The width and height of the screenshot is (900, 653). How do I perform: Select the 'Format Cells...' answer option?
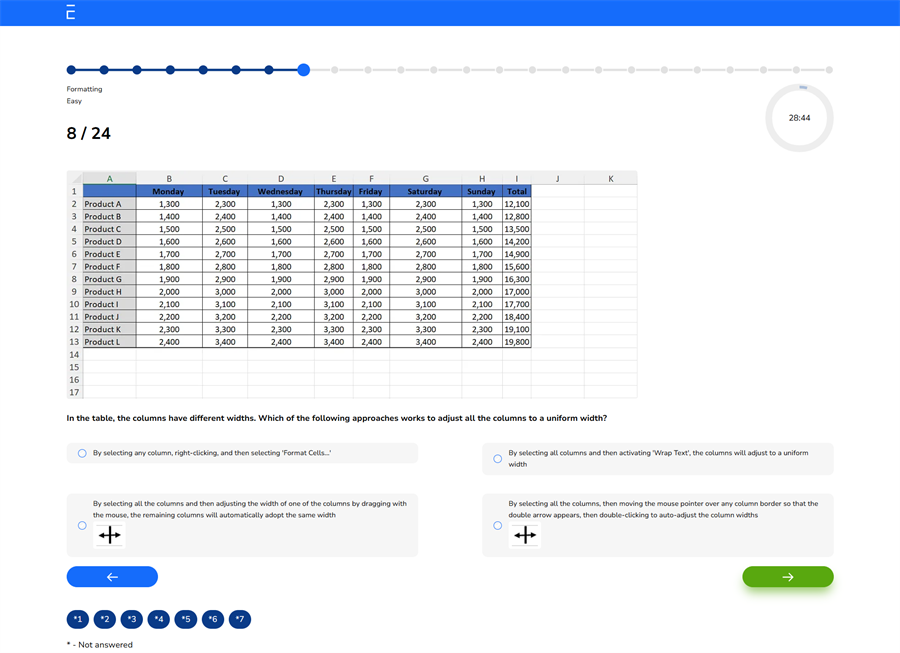[82, 453]
